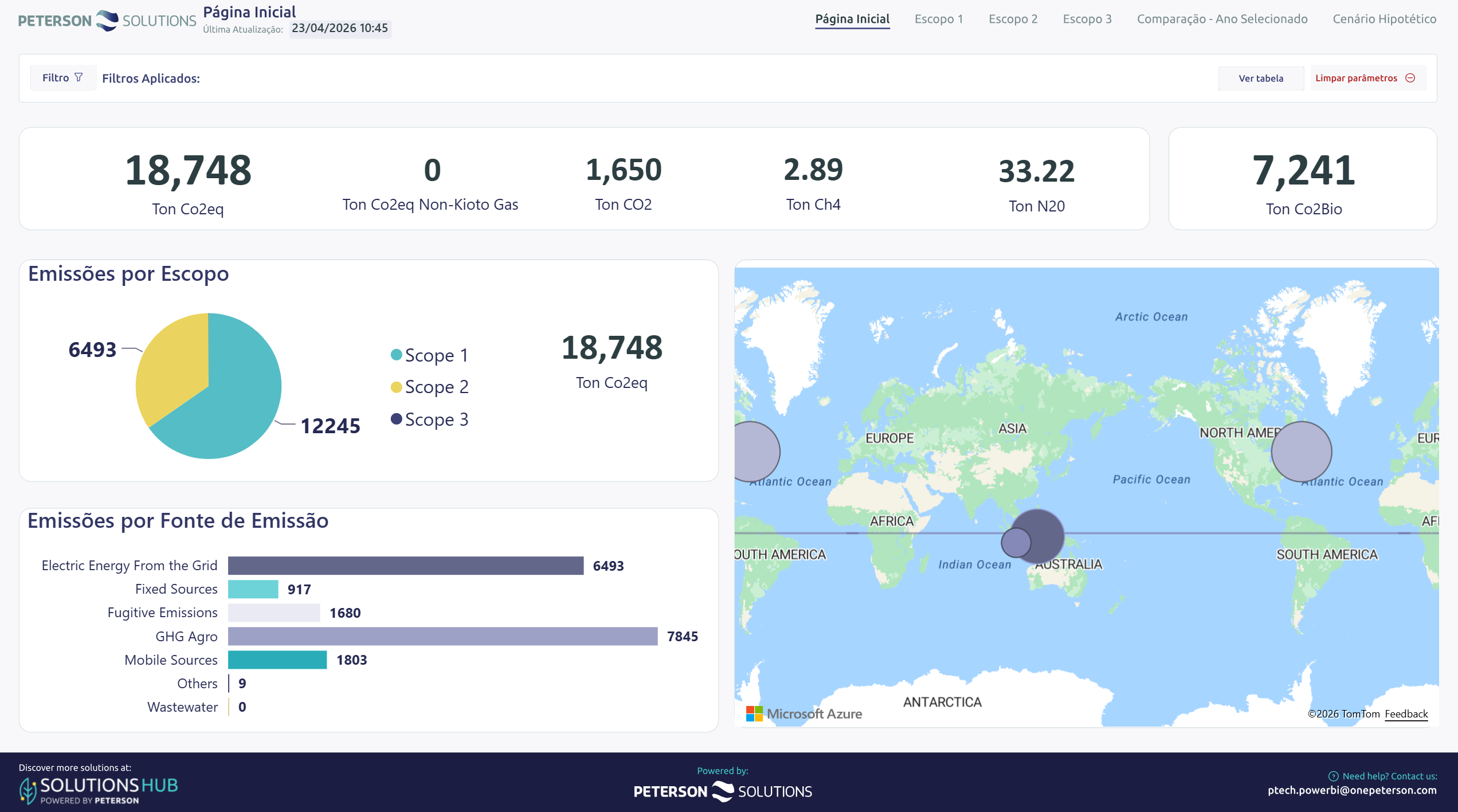The width and height of the screenshot is (1458, 812).
Task: Click the Scope 1 legend marker
Action: (396, 355)
